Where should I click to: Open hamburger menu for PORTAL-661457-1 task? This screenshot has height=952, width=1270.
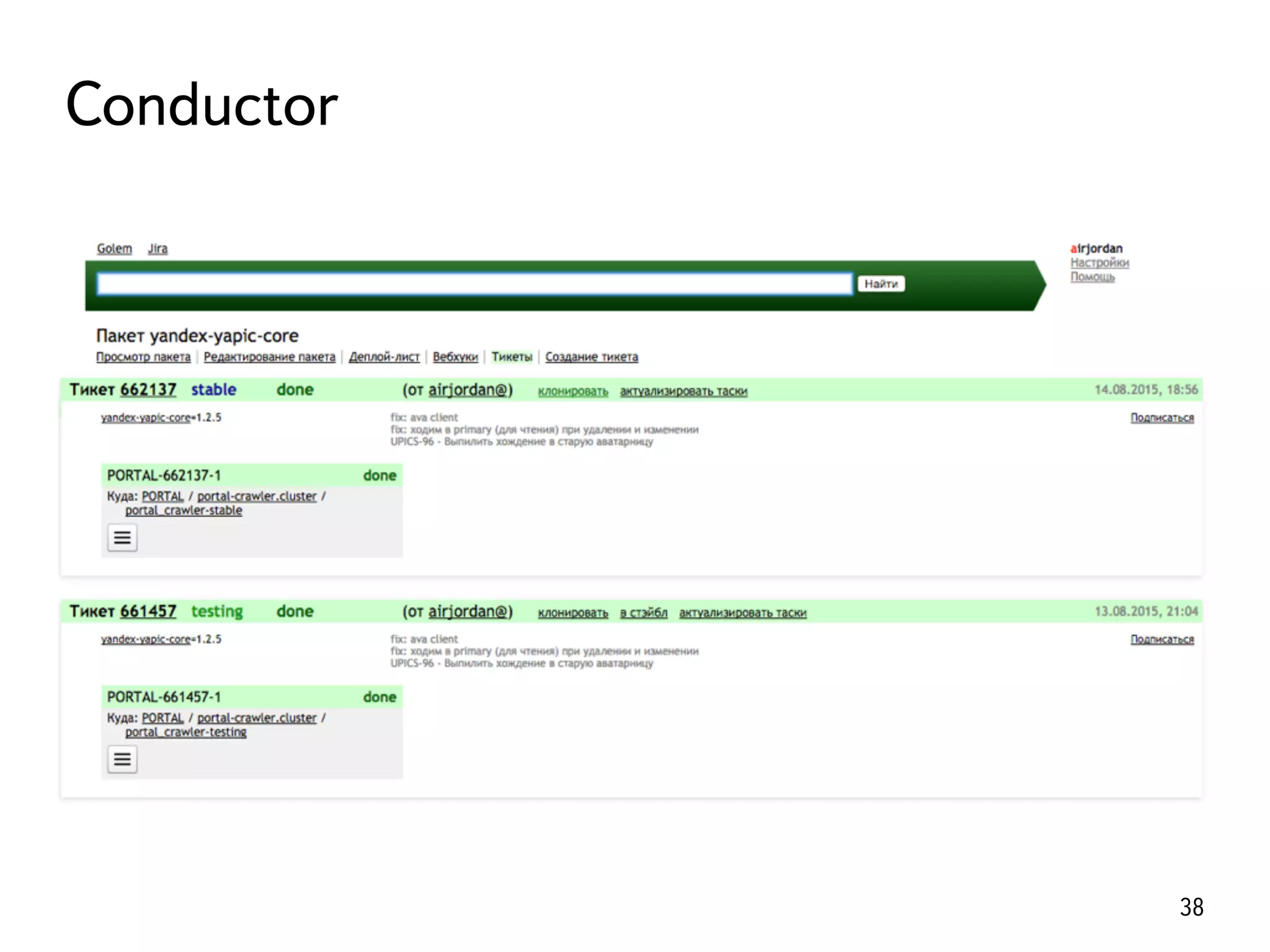(x=122, y=759)
